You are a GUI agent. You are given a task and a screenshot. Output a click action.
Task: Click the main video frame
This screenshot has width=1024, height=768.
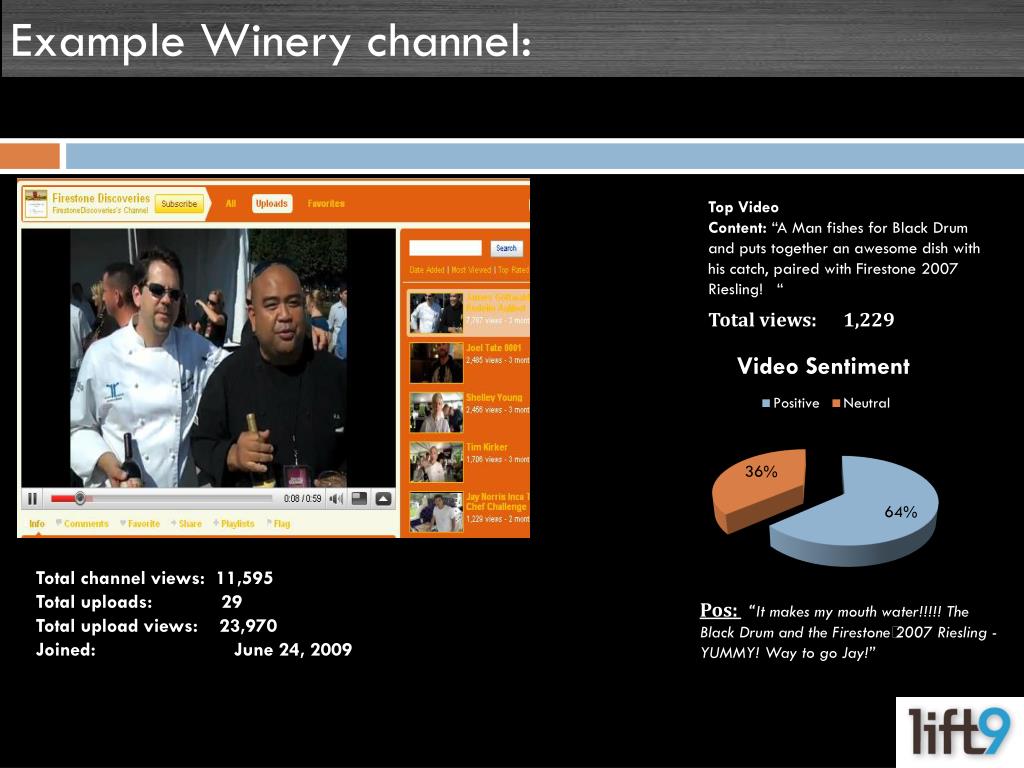coord(208,357)
